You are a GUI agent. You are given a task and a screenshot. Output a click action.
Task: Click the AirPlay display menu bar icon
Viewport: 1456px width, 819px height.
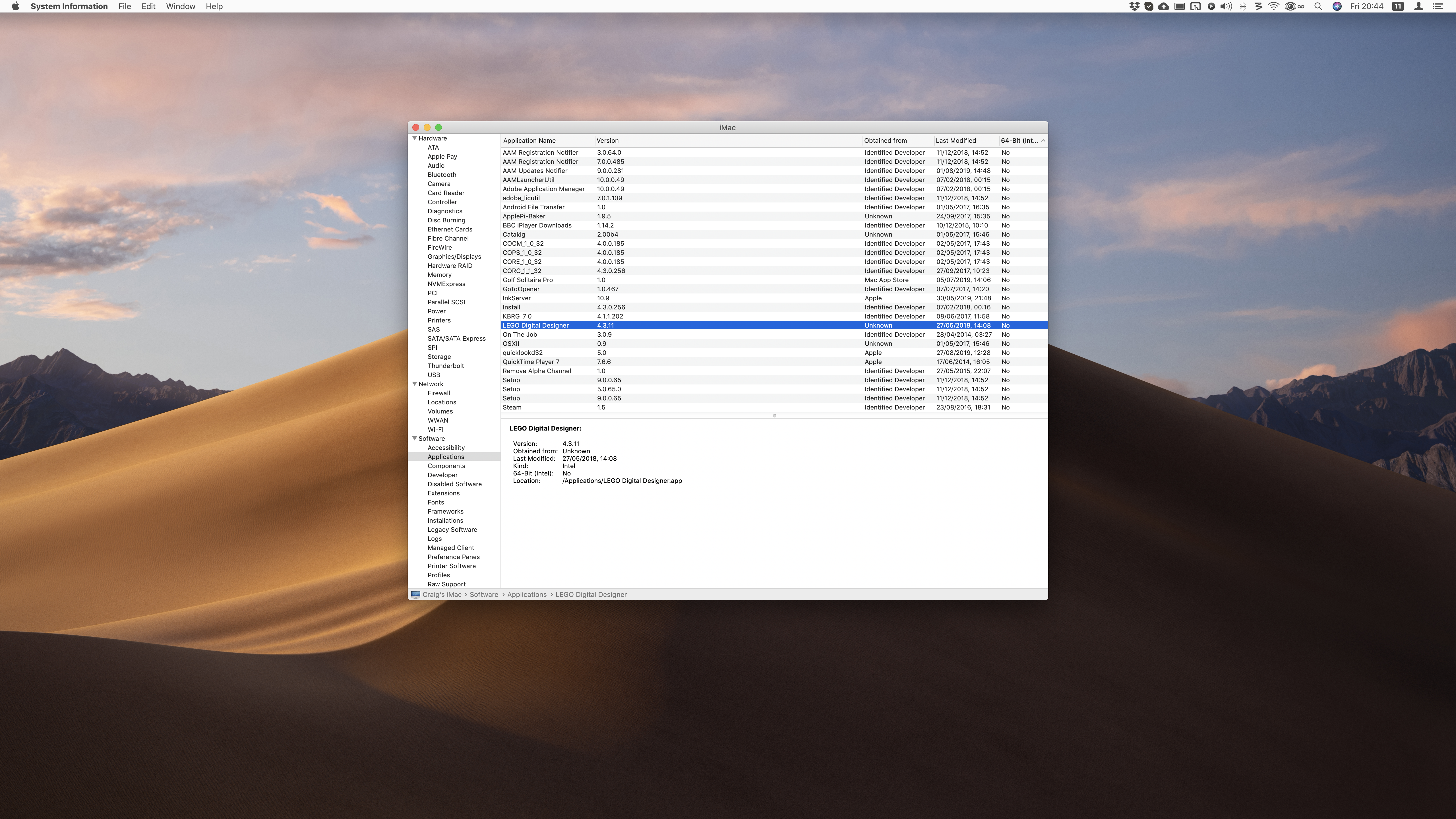coord(1180,6)
